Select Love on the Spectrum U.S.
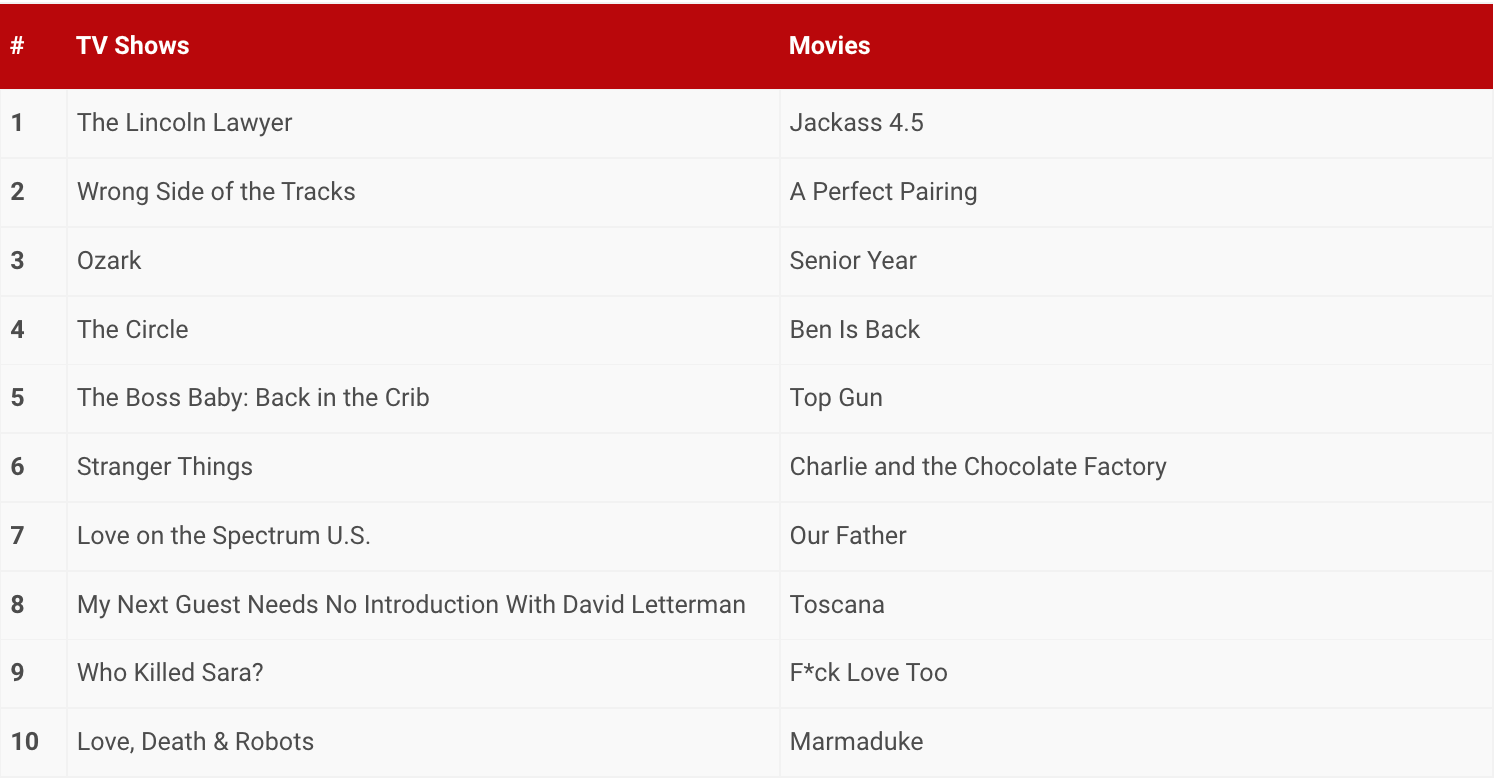The width and height of the screenshot is (1494, 778). (x=224, y=536)
